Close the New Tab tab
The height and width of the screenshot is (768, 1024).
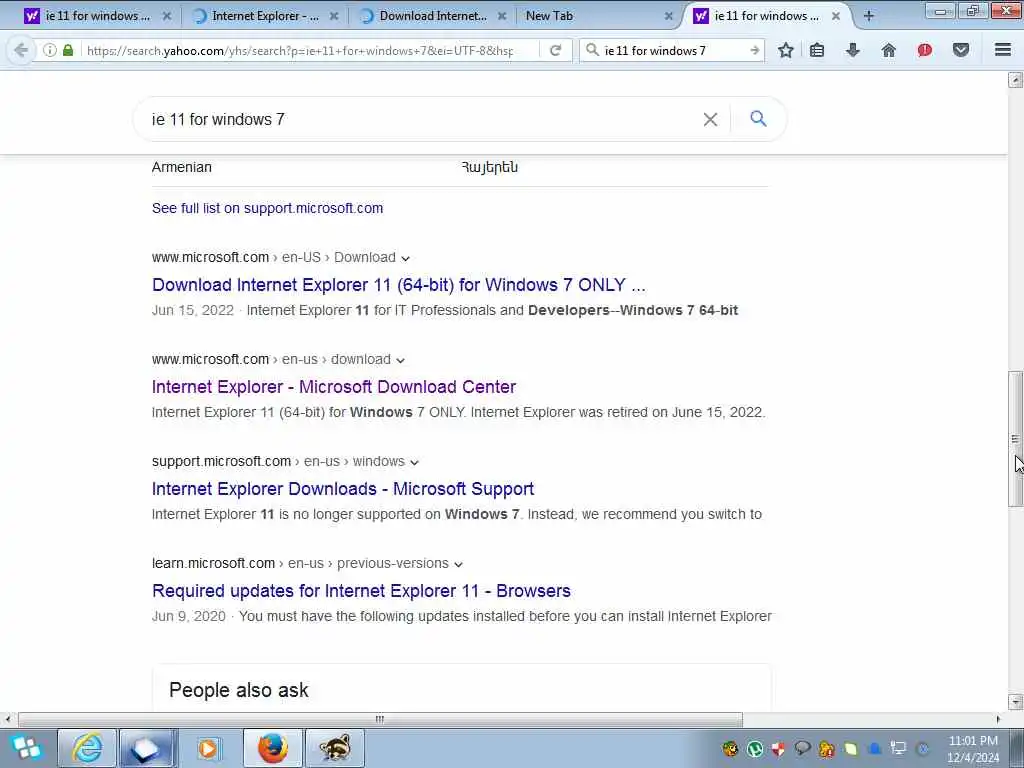tap(668, 16)
